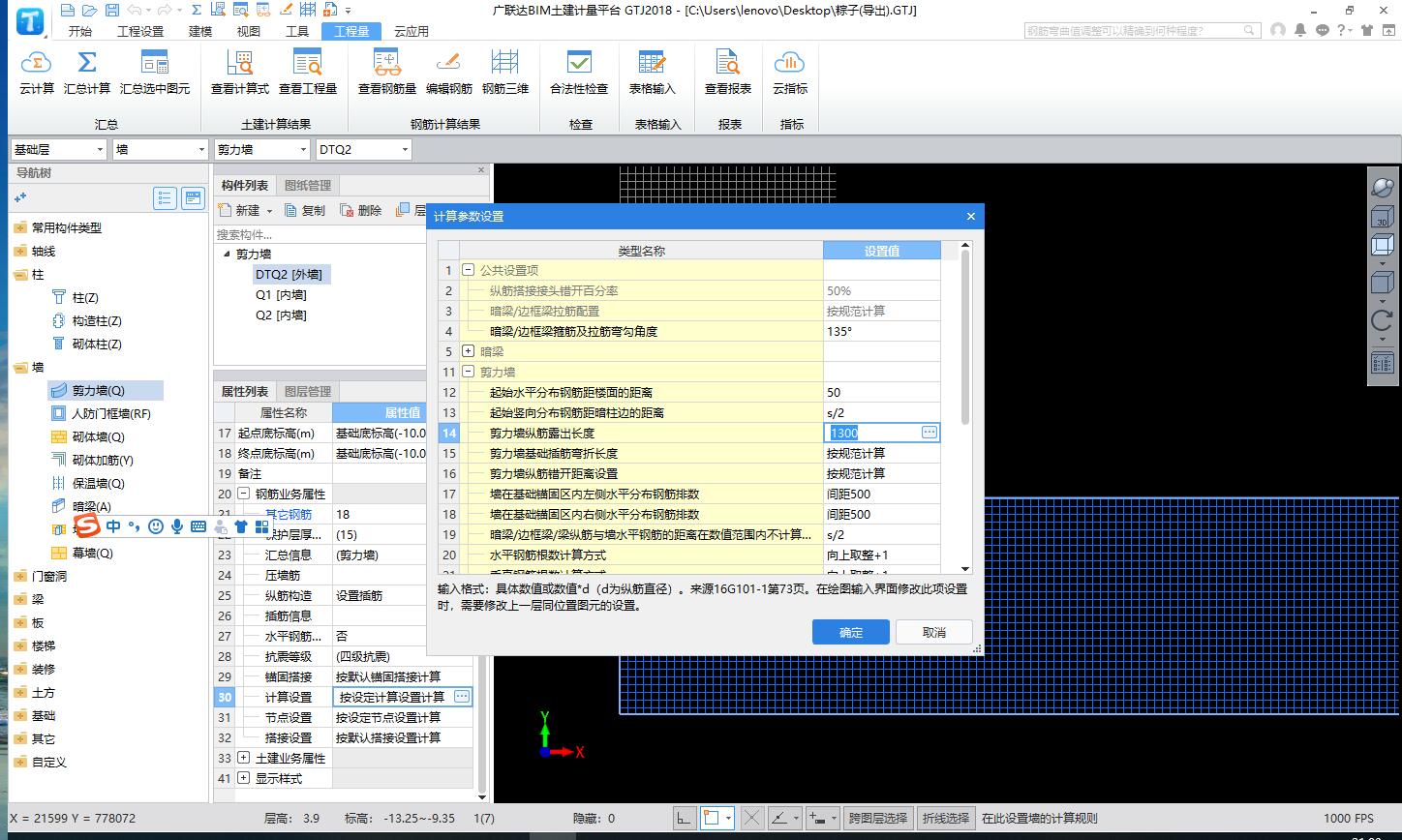Click 确定 button in dialog

pyautogui.click(x=851, y=632)
